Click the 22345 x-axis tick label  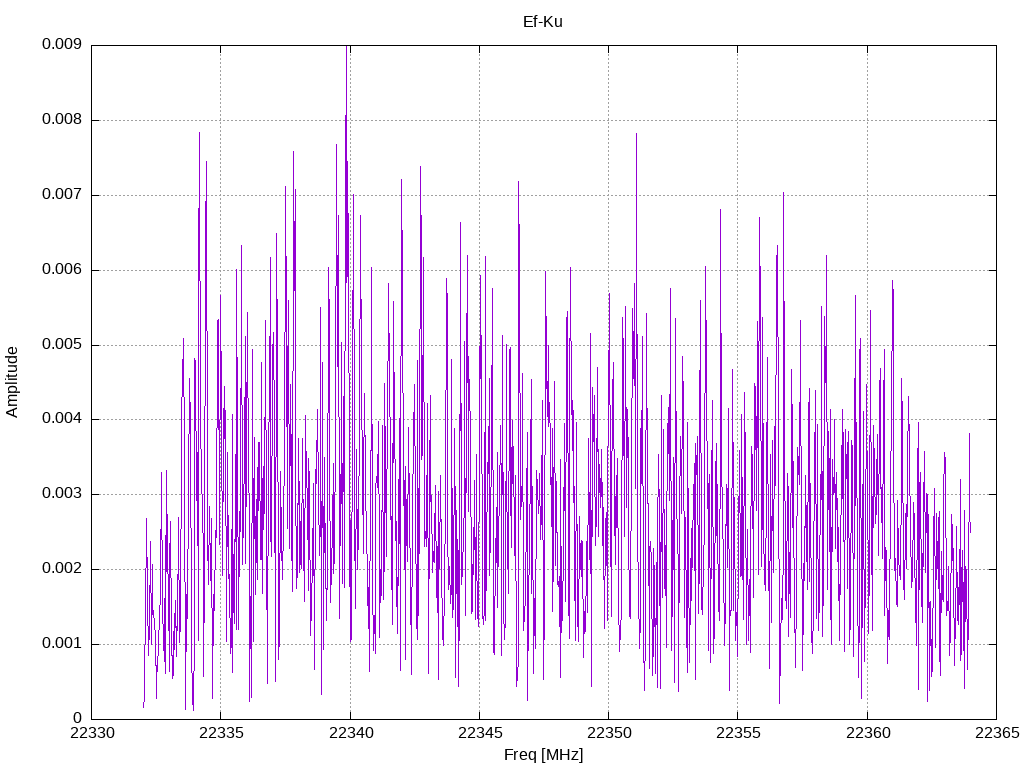[480, 733]
